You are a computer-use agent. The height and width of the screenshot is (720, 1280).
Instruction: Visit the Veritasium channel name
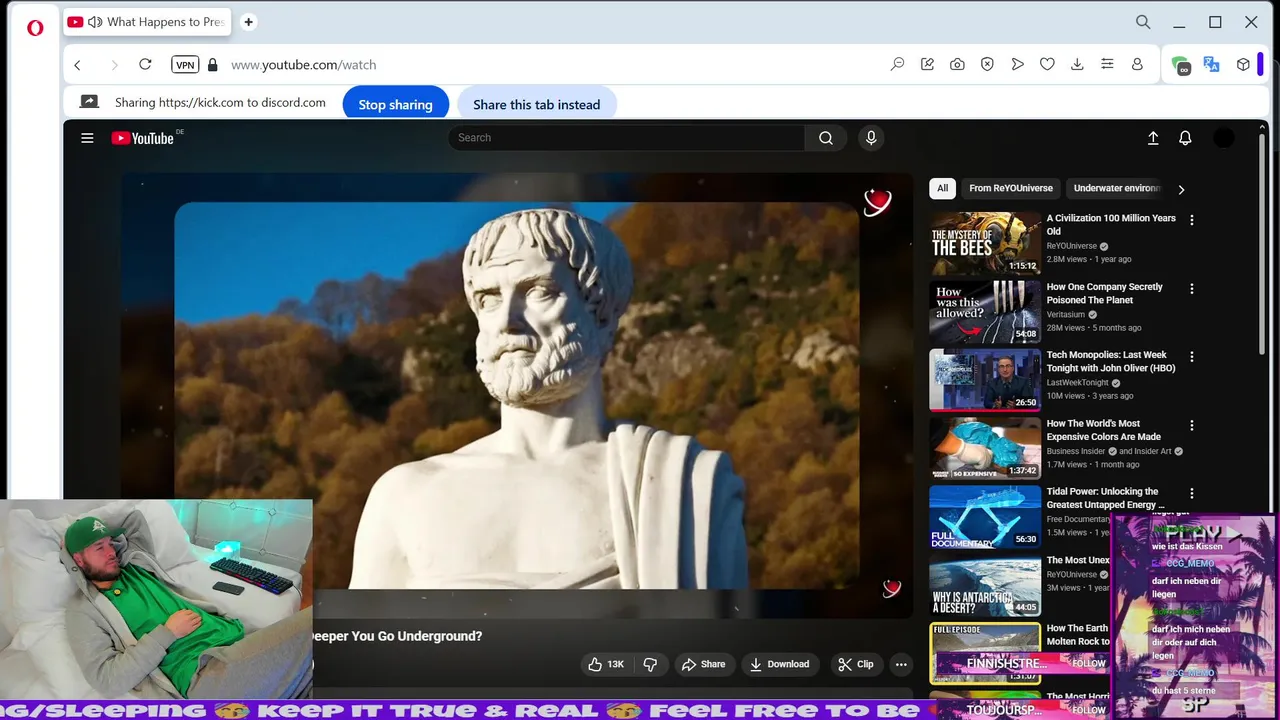click(x=1067, y=314)
